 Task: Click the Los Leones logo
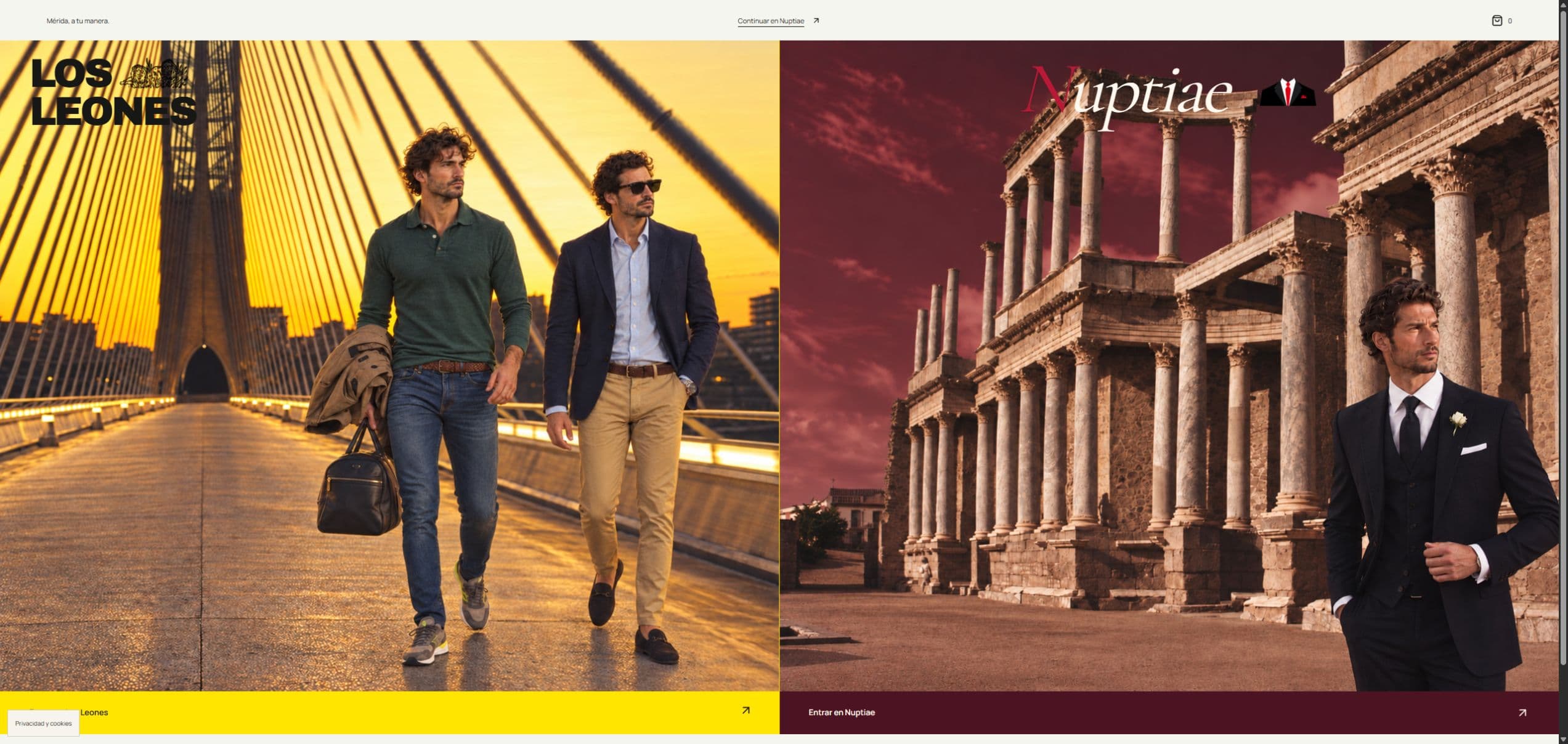[113, 92]
